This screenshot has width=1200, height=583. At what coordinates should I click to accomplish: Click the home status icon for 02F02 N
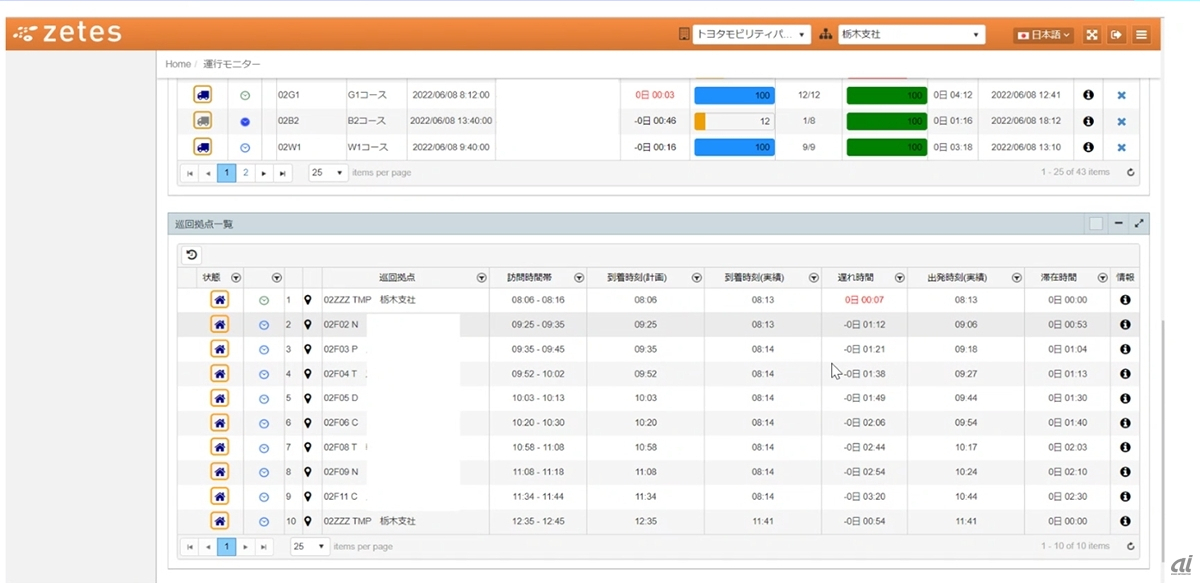pos(220,324)
